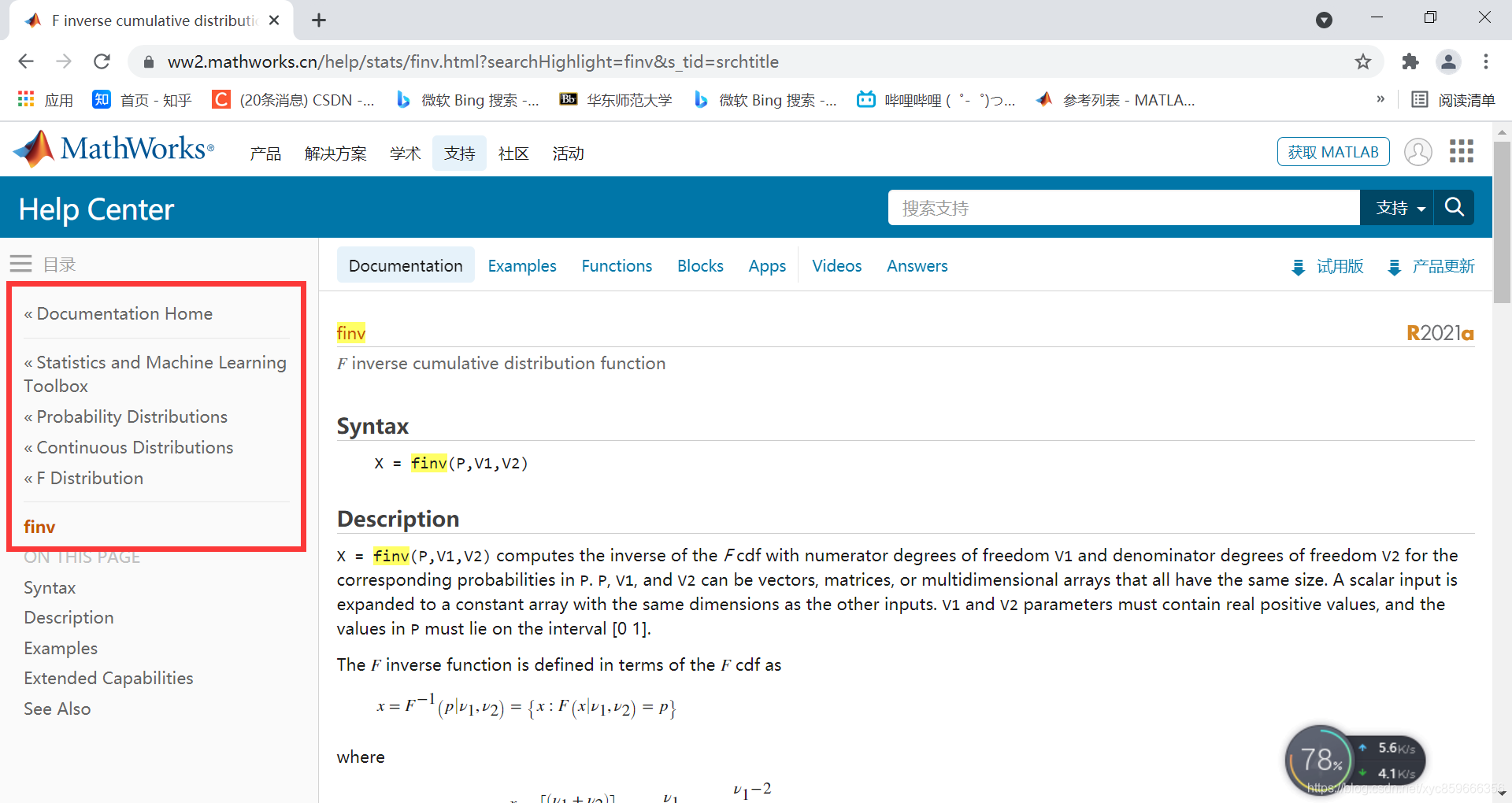The image size is (1512, 803).
Task: Open the MathWorks apps waffle grid icon
Action: coord(1462,150)
